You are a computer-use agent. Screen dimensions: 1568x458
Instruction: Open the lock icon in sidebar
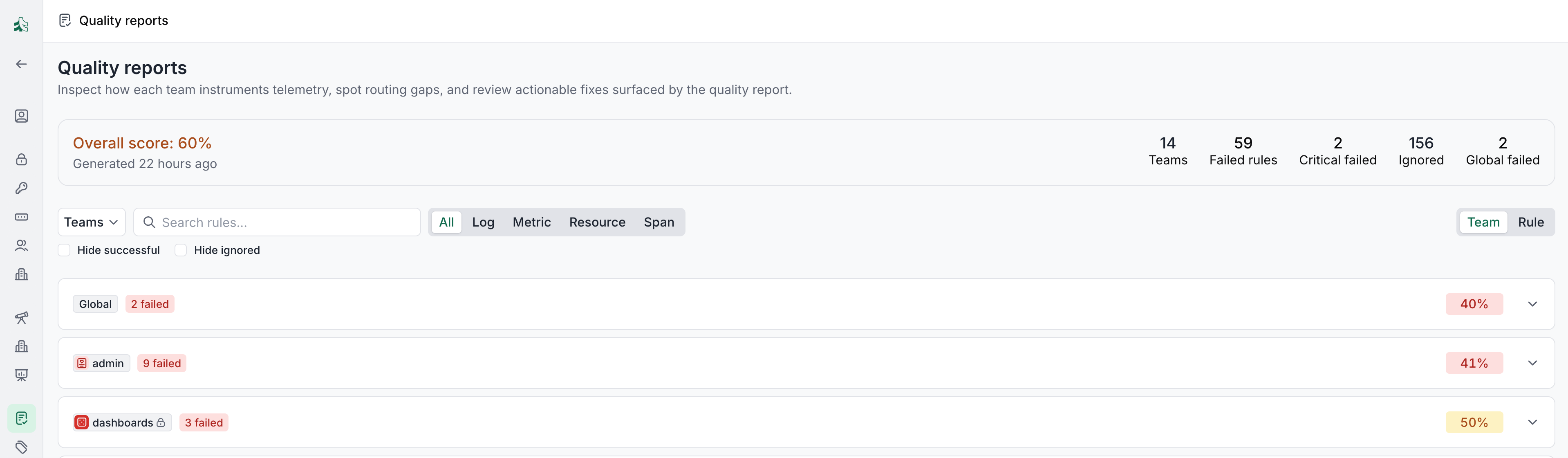click(x=21, y=159)
